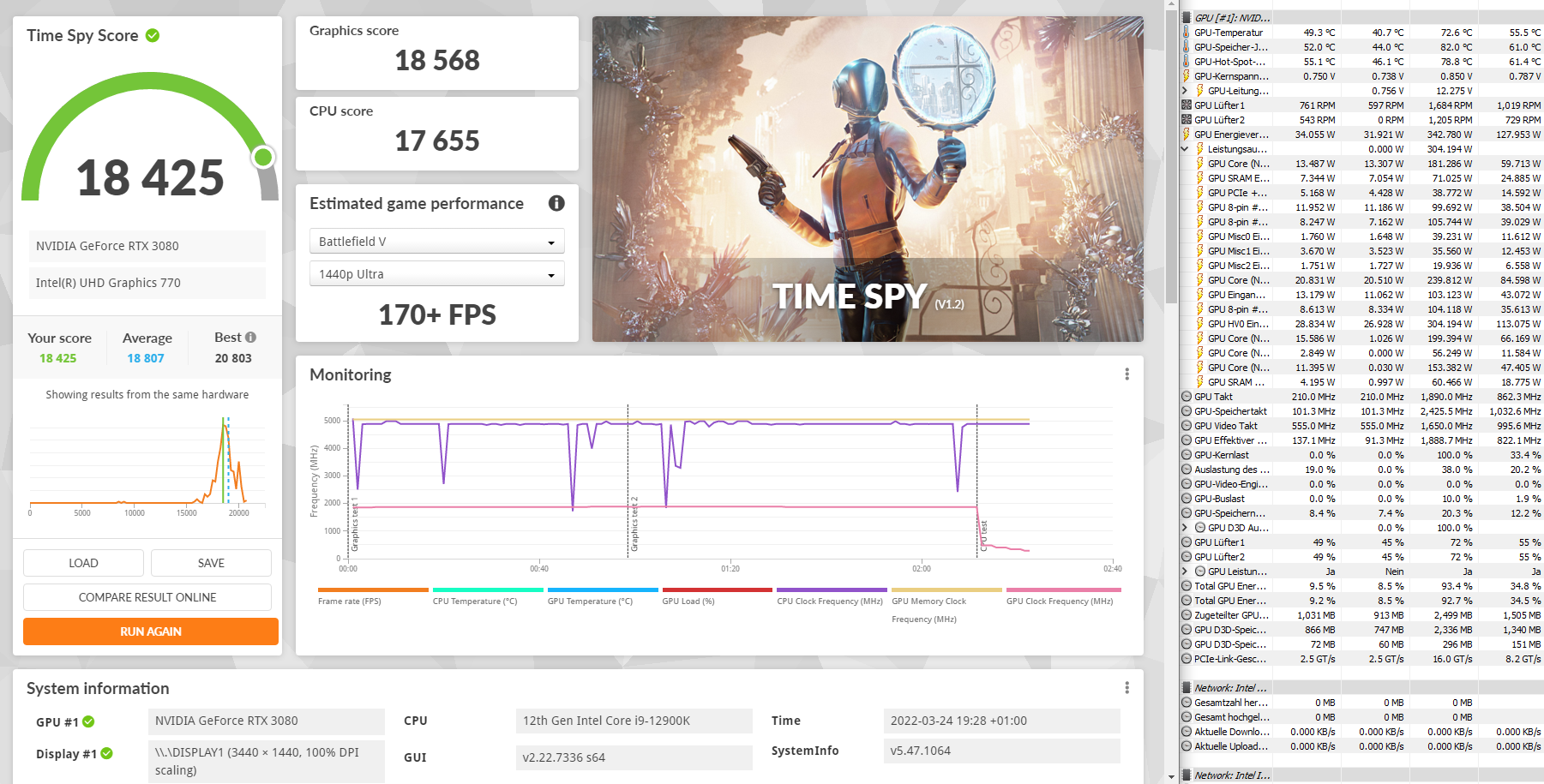Click the clock icon beside GPU Takt row
Image resolution: width=1544 pixels, height=784 pixels.
coord(1187,397)
